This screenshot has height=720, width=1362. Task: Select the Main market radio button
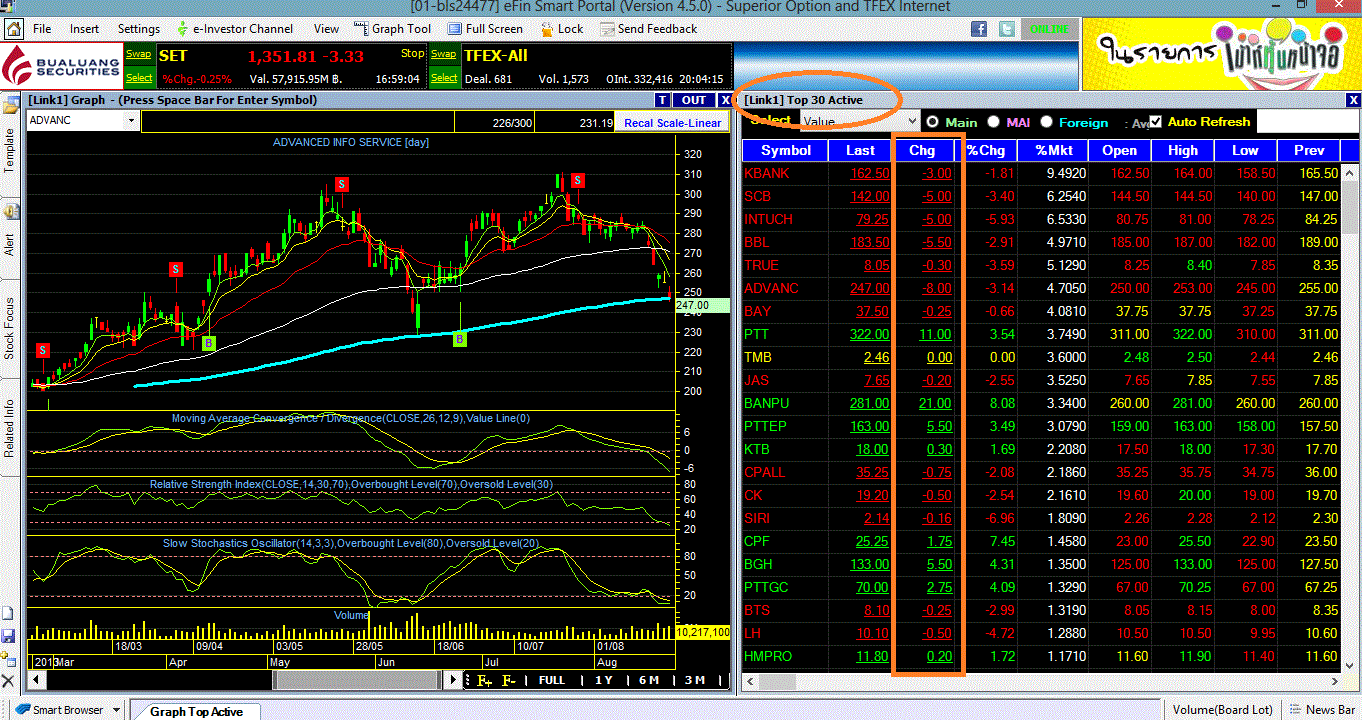pyautogui.click(x=933, y=122)
